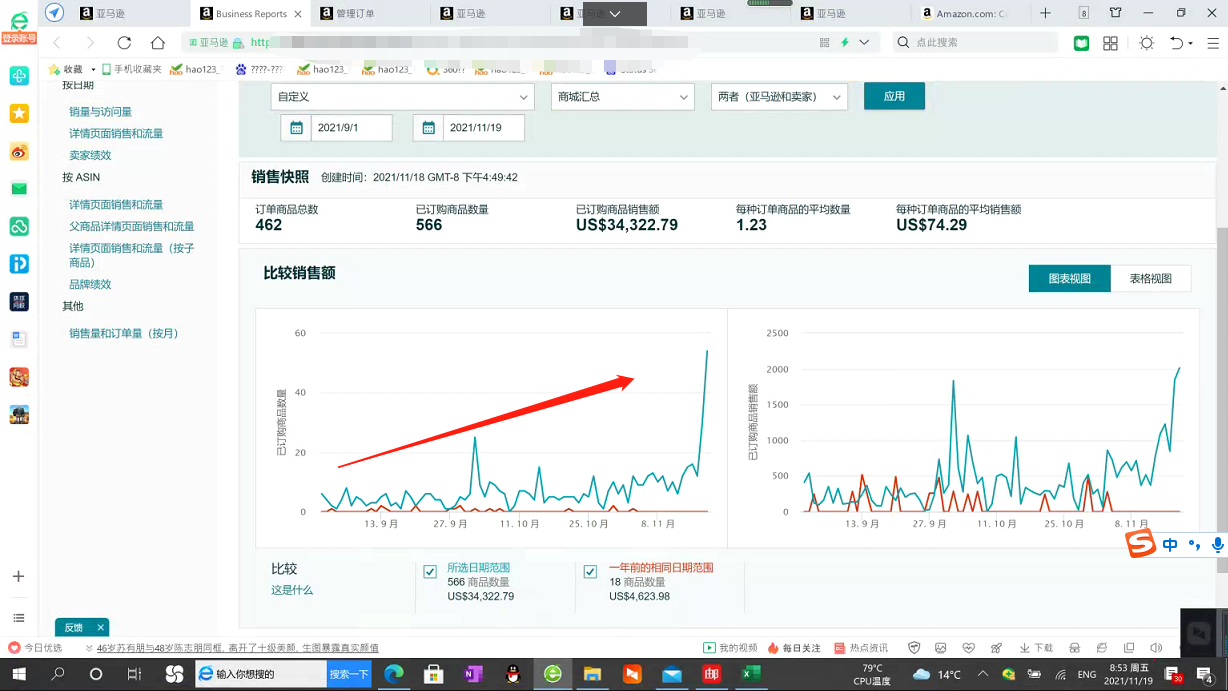Open the 商城汇总 dropdown
This screenshot has height=691, width=1228.
click(622, 97)
